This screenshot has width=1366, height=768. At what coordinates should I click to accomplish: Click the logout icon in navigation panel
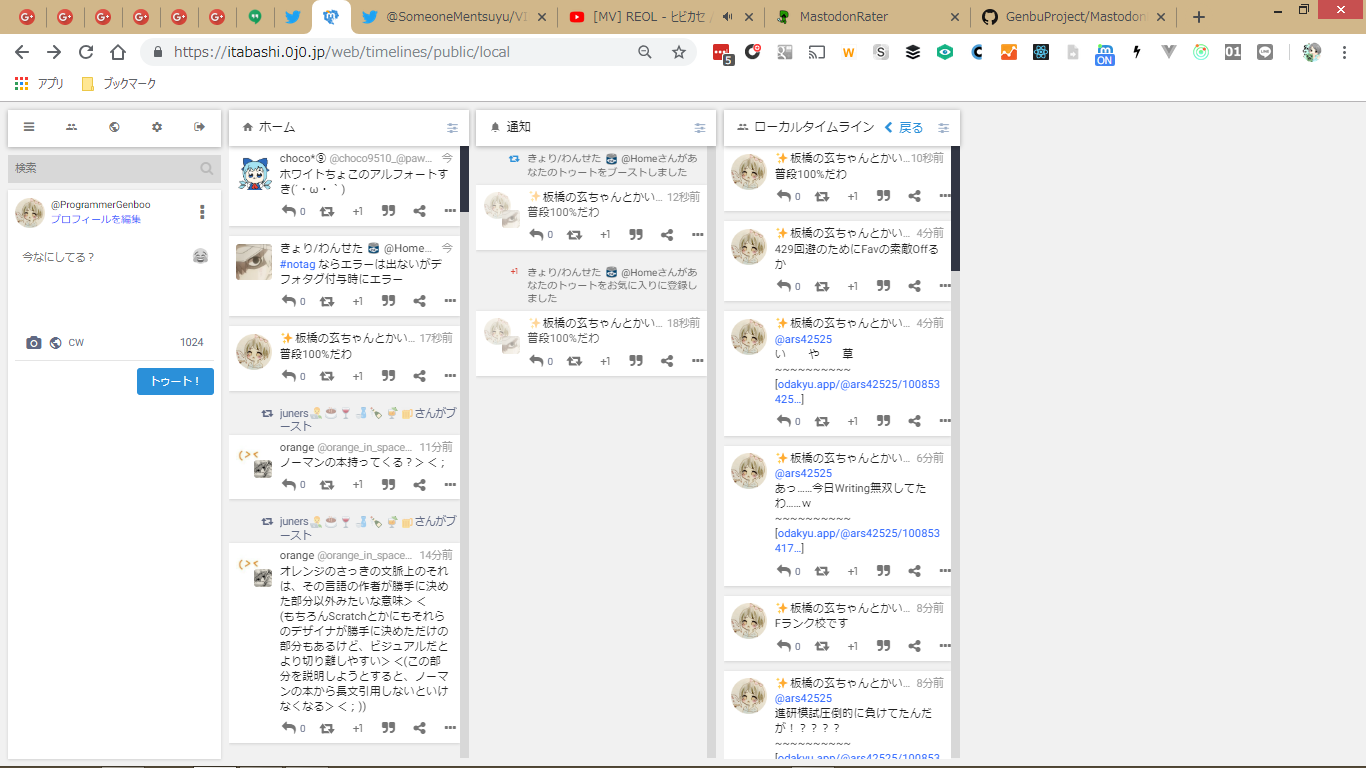coord(199,127)
